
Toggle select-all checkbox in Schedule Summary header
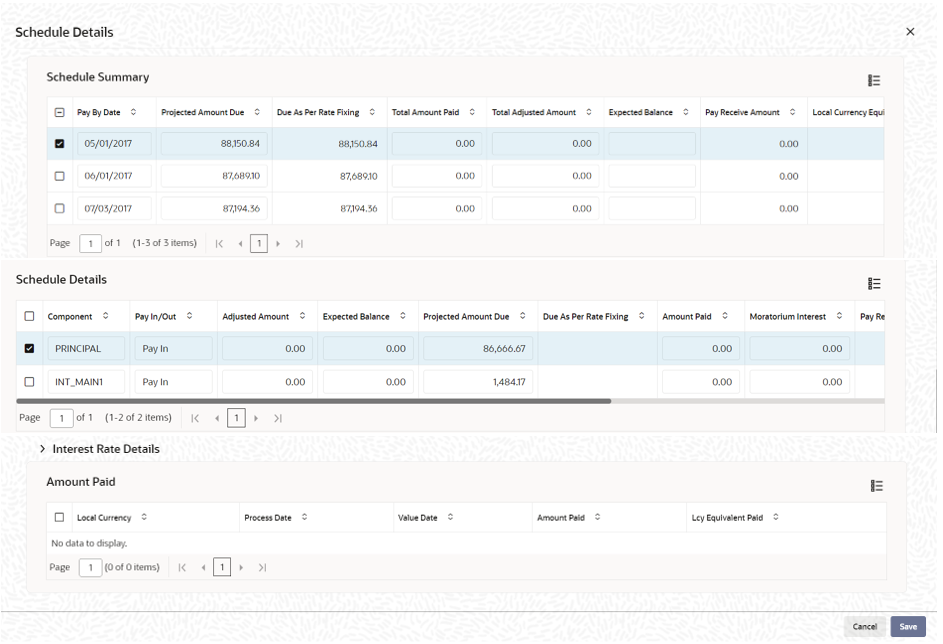[x=60, y=112]
